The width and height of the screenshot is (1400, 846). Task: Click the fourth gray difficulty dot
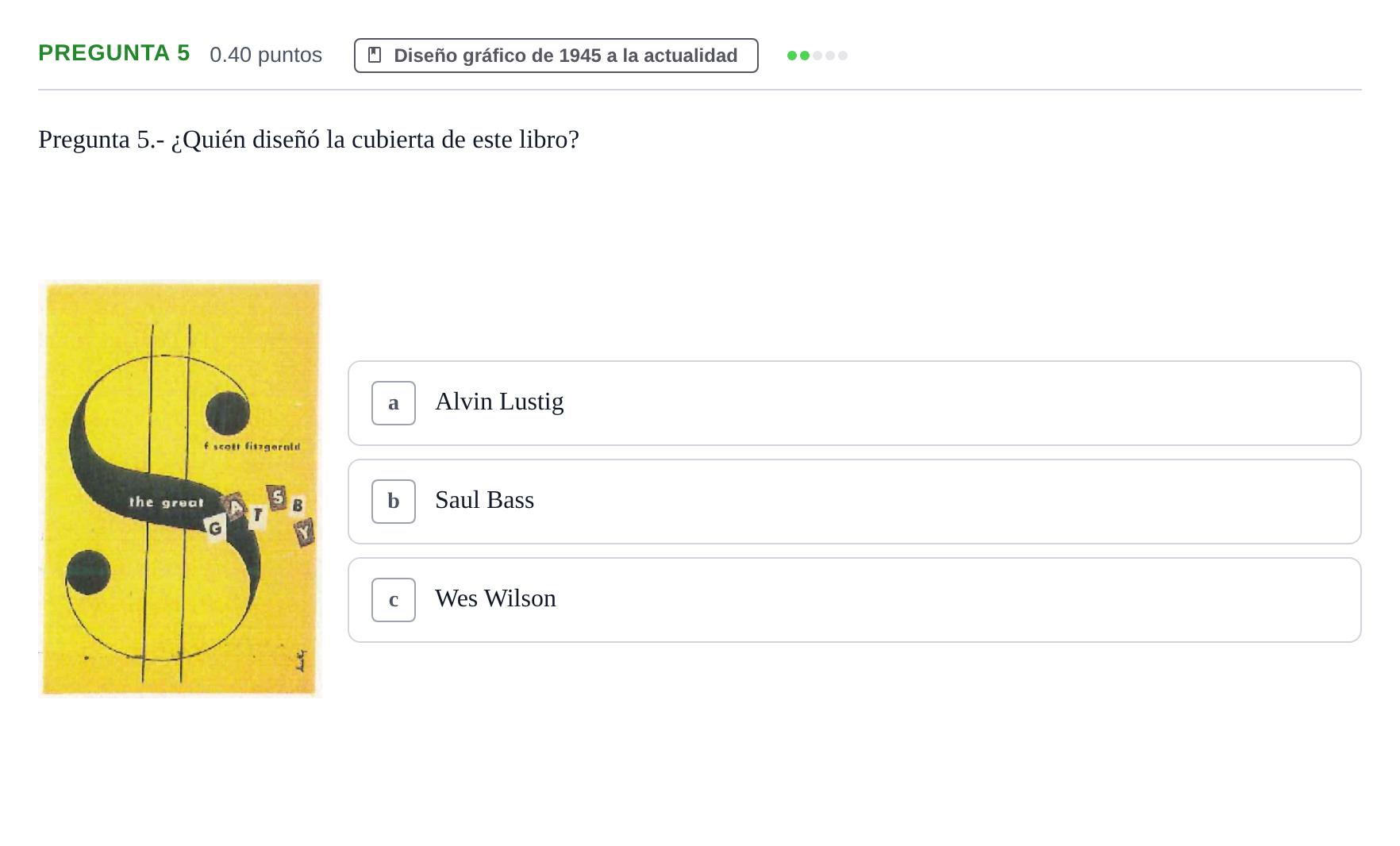(830, 56)
